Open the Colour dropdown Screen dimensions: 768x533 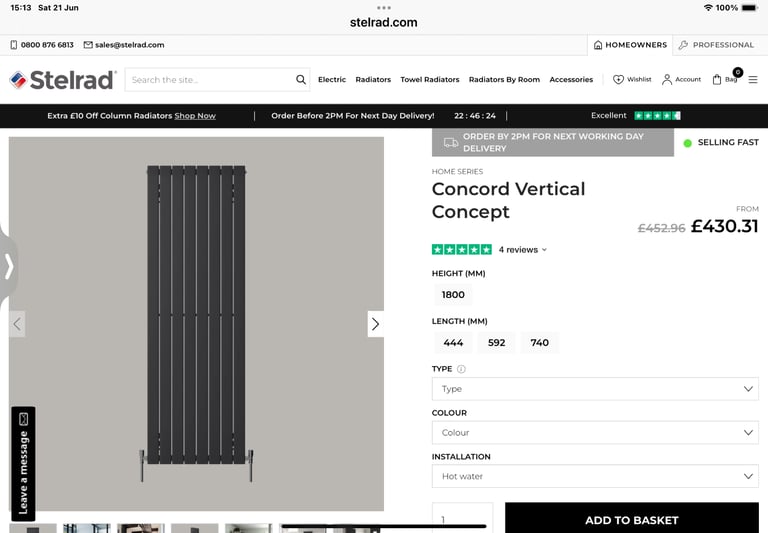point(595,433)
